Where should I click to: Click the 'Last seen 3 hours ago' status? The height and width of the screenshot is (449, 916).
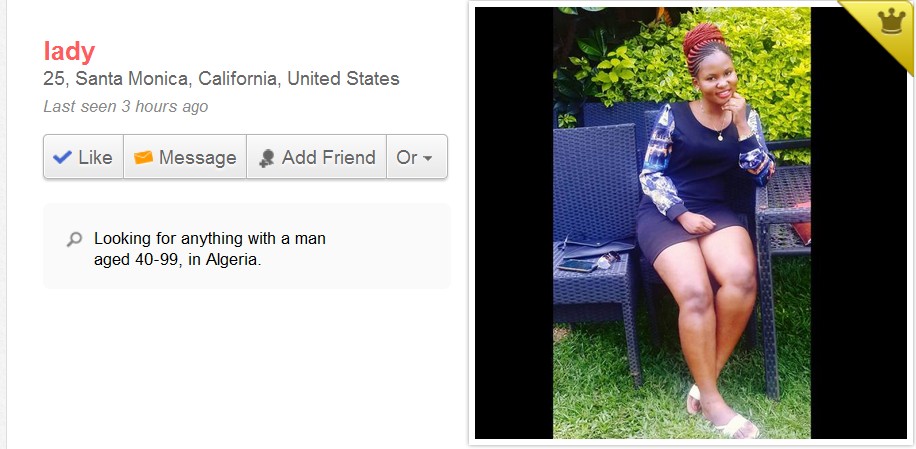pyautogui.click(x=126, y=107)
